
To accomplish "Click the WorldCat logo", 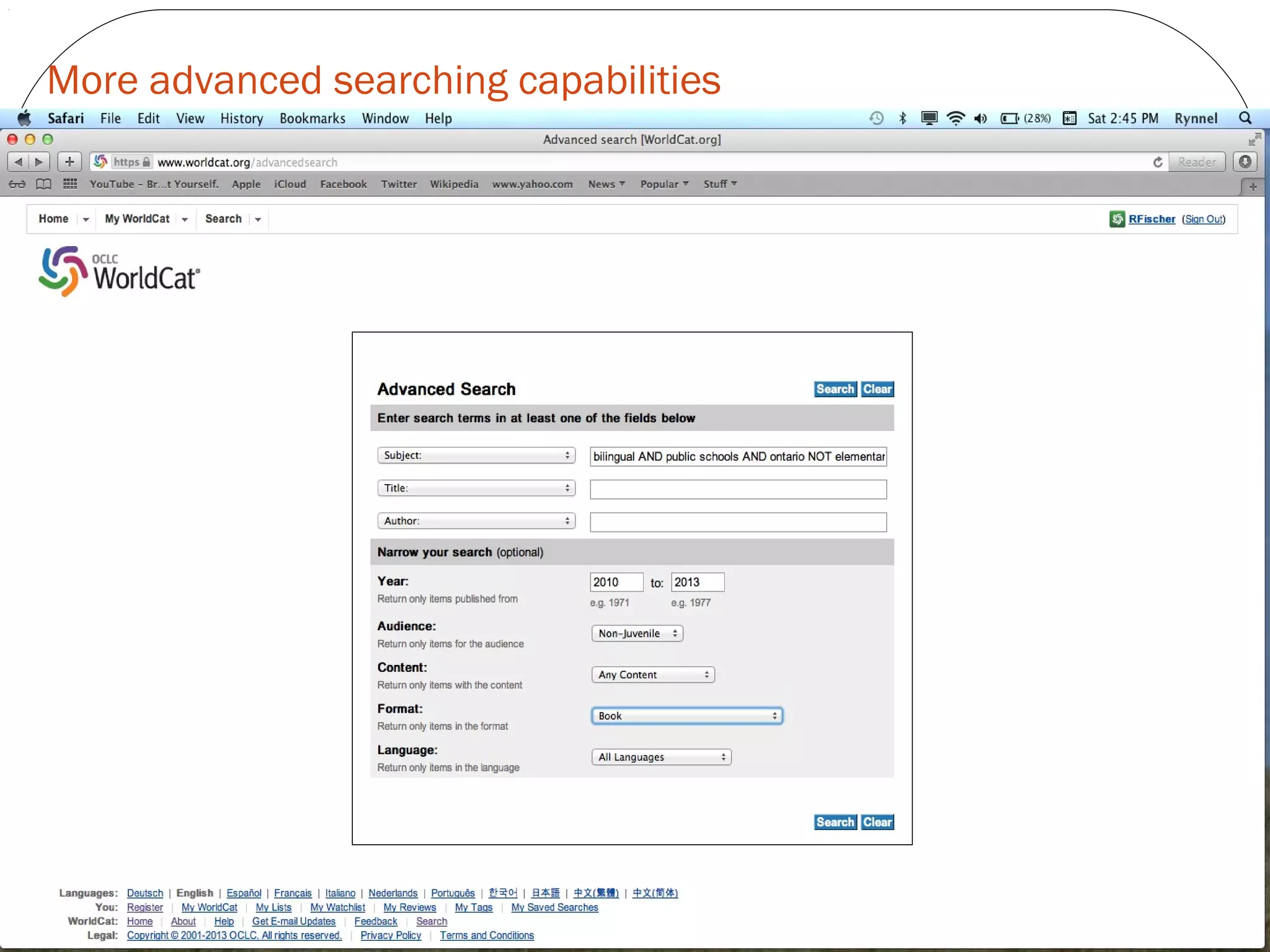I will pos(120,271).
